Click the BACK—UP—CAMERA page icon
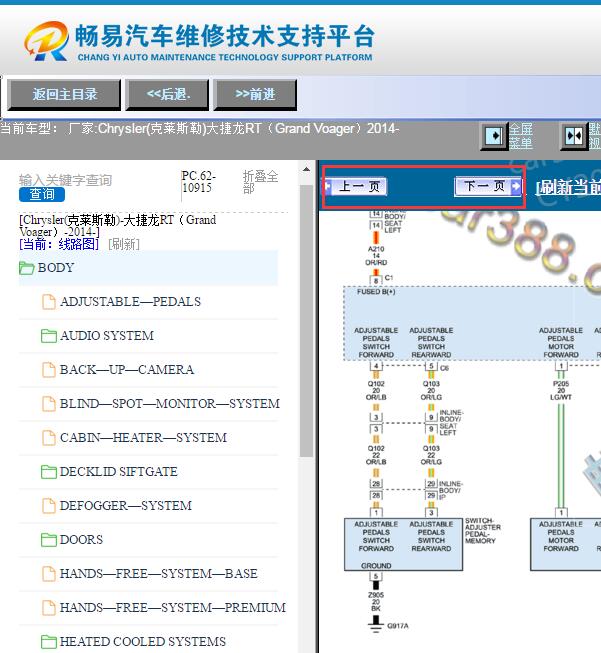Screen dimensions: 601x653 (49, 370)
